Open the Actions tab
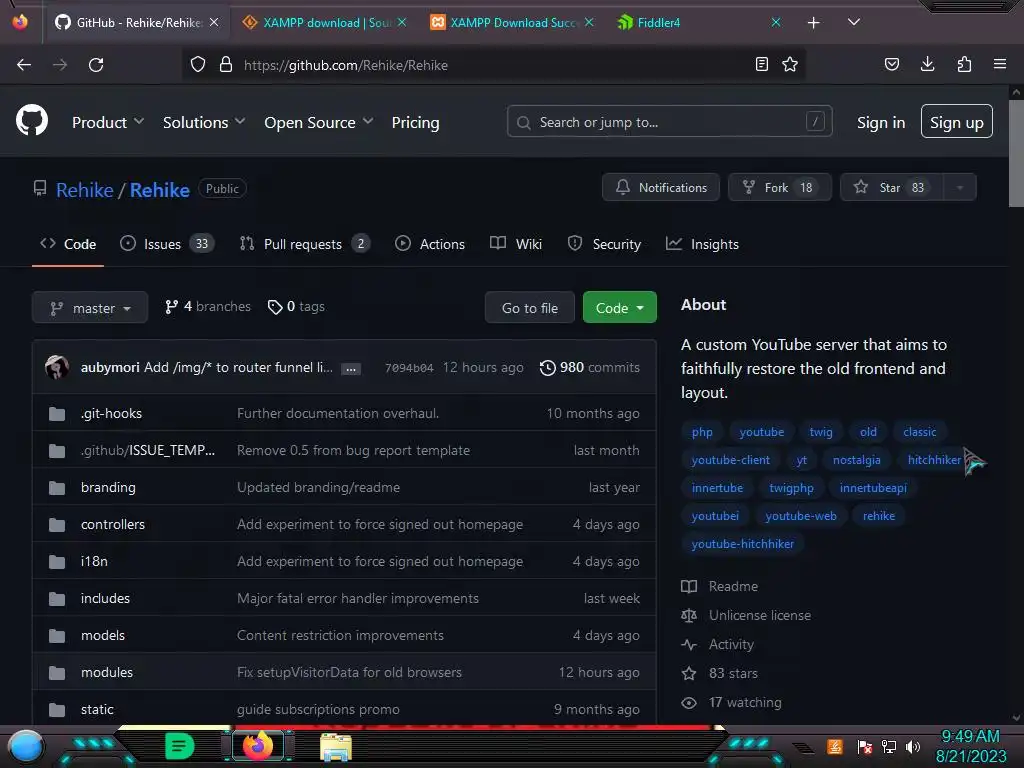This screenshot has height=768, width=1024. pyautogui.click(x=430, y=244)
